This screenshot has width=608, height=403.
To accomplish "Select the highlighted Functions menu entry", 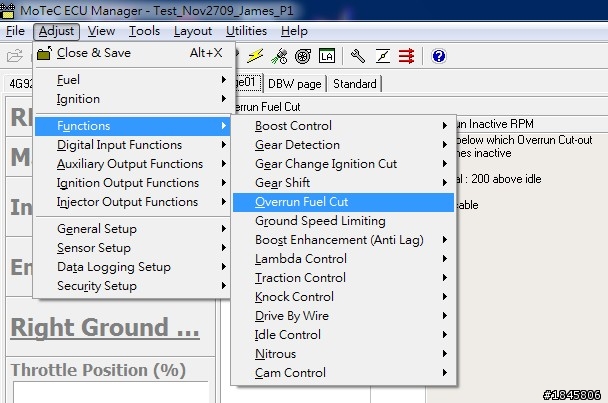I will (x=133, y=126).
